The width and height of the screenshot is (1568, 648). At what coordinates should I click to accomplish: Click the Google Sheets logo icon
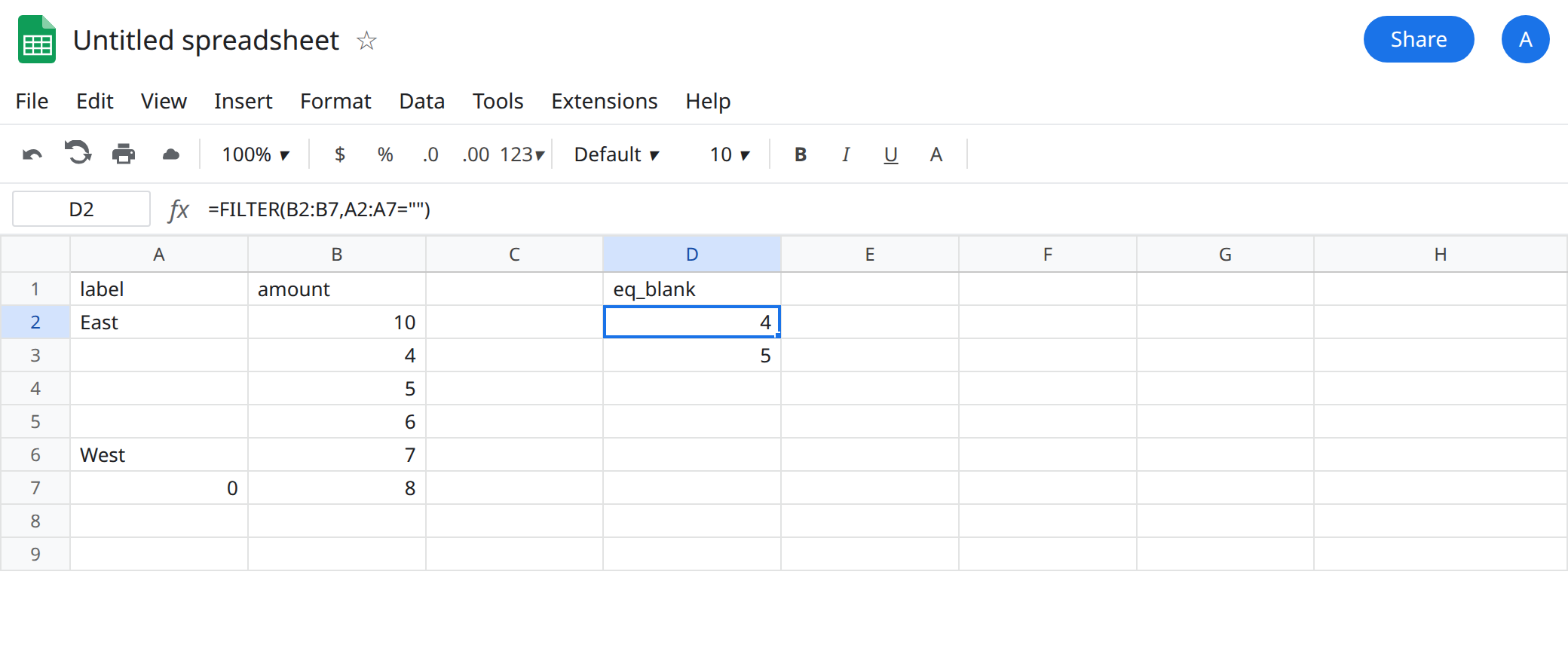[x=37, y=39]
